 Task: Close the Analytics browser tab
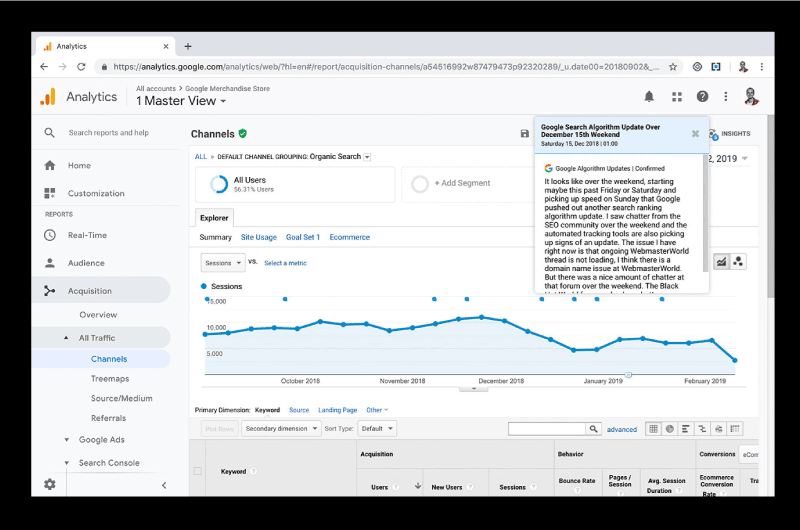tap(166, 46)
